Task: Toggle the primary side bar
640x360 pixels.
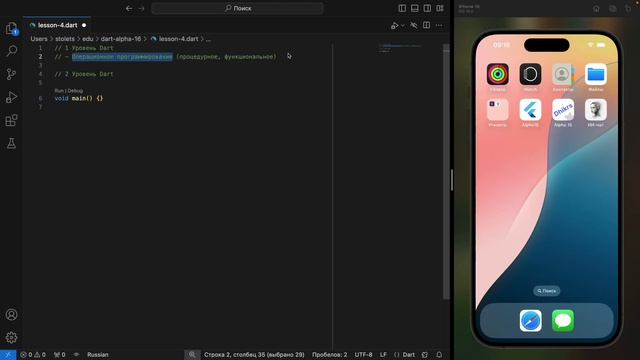Action: pyautogui.click(x=402, y=8)
